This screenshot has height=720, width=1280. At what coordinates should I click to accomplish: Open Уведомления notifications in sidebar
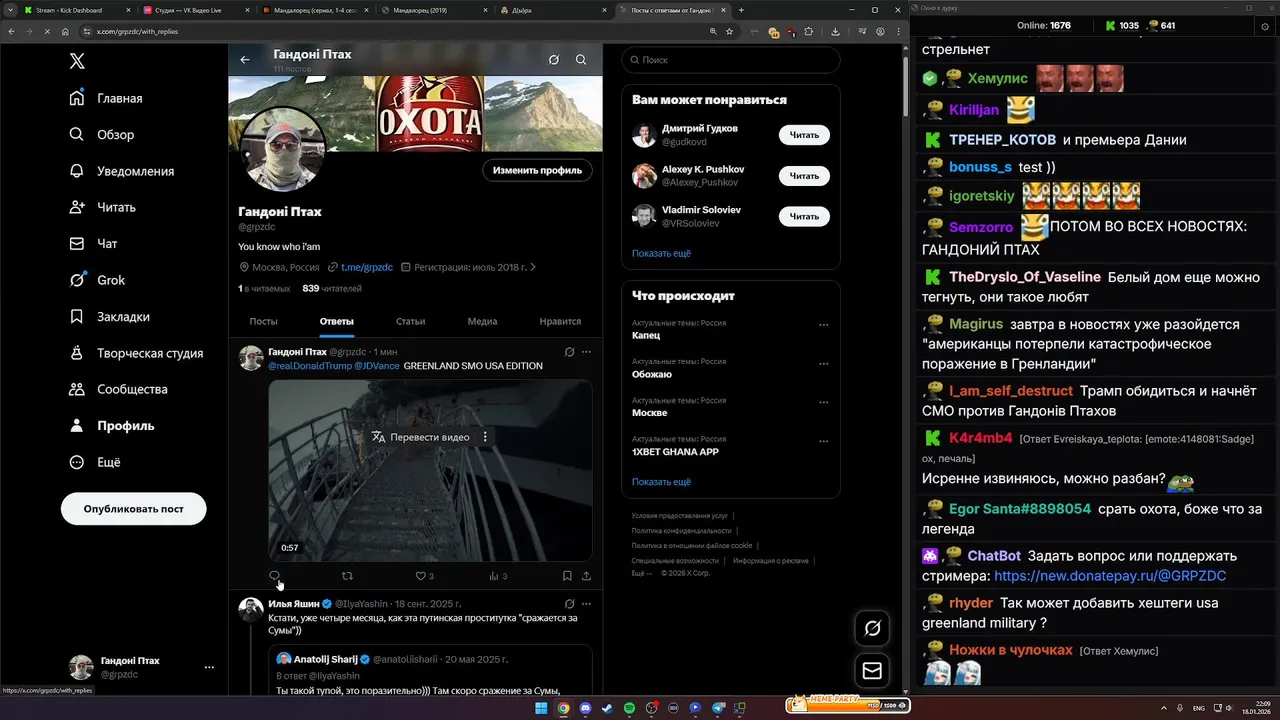click(122, 171)
